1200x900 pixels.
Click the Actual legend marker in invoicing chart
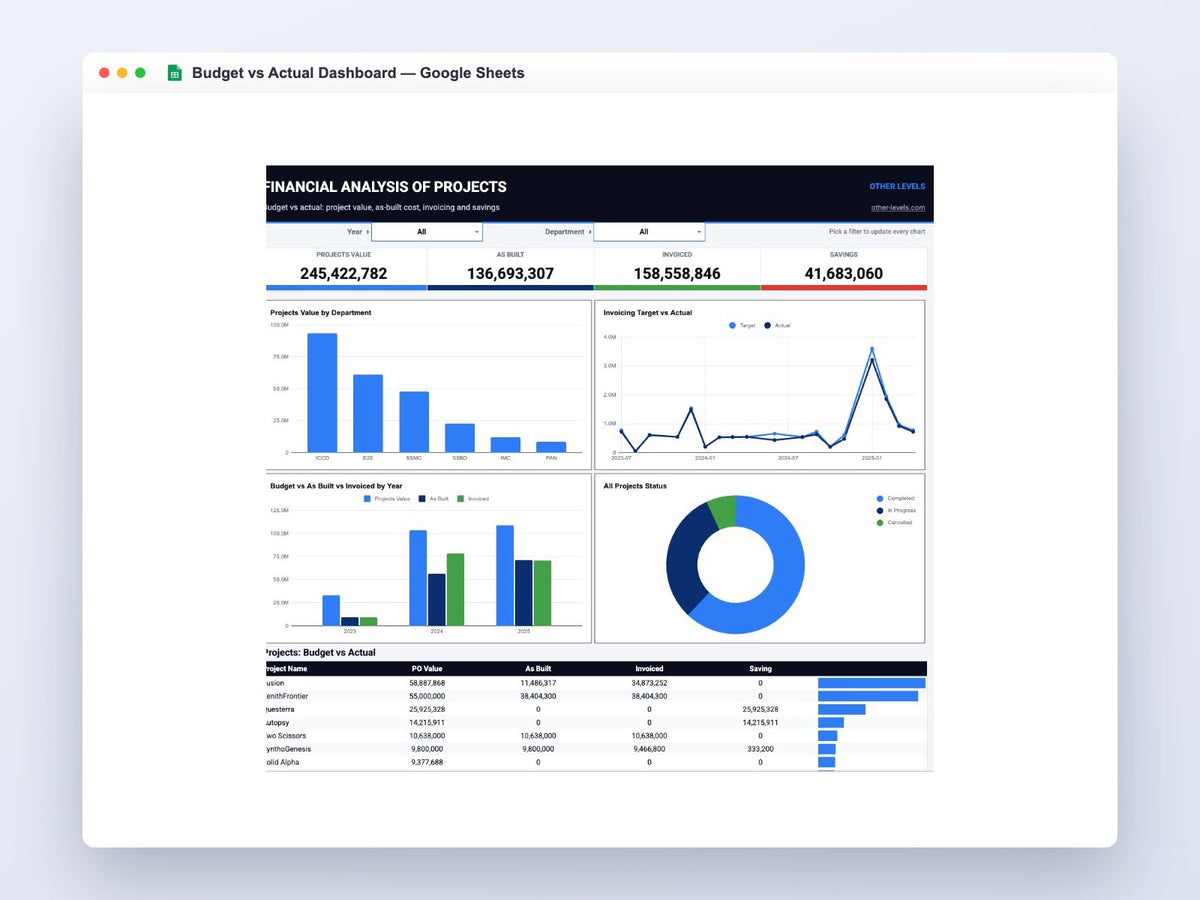(767, 325)
